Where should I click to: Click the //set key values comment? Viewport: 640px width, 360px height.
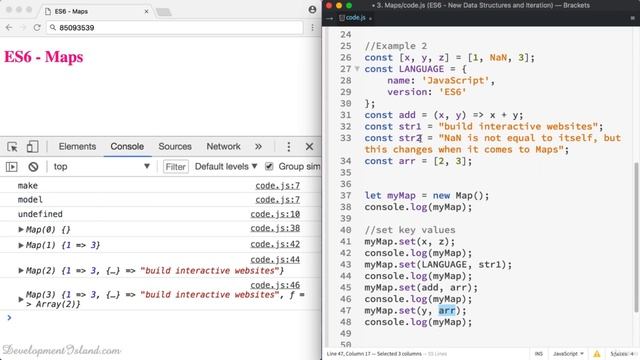point(410,230)
